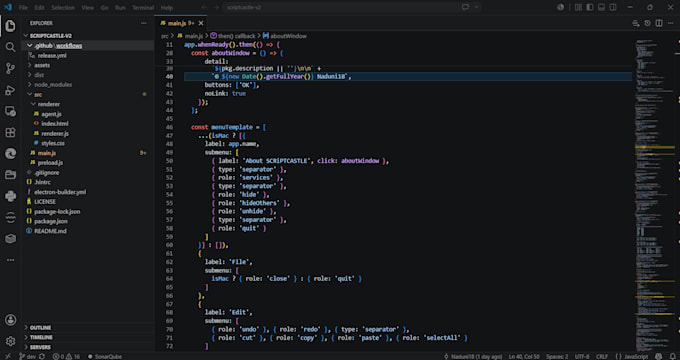Image resolution: width=680 pixels, height=360 pixels.
Task: Click the SonarQube status bar entry
Action: 105,357
